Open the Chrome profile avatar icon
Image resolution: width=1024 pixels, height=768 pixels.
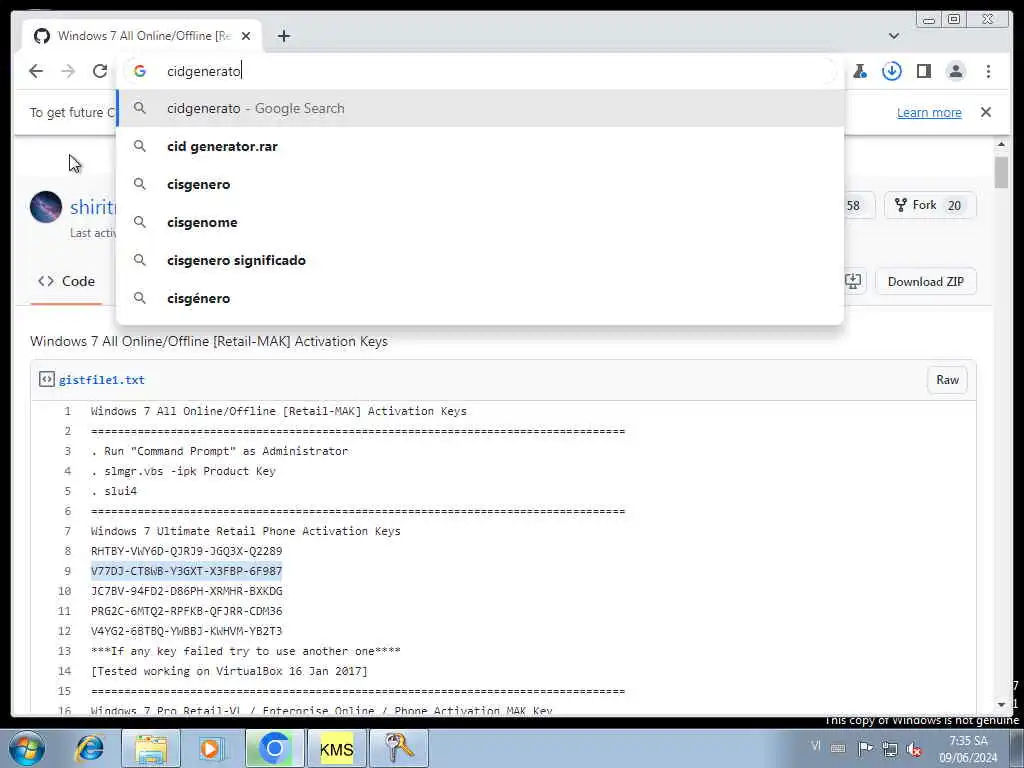955,71
